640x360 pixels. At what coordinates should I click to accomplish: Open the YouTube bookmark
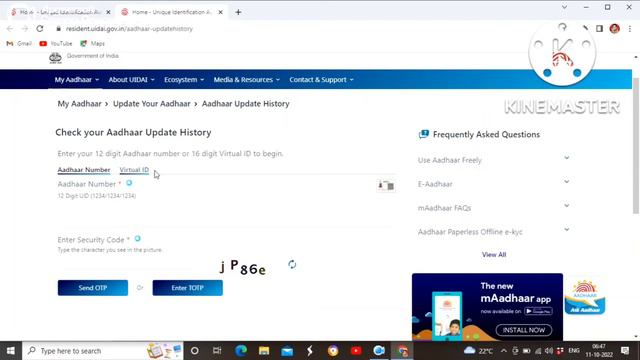point(56,43)
